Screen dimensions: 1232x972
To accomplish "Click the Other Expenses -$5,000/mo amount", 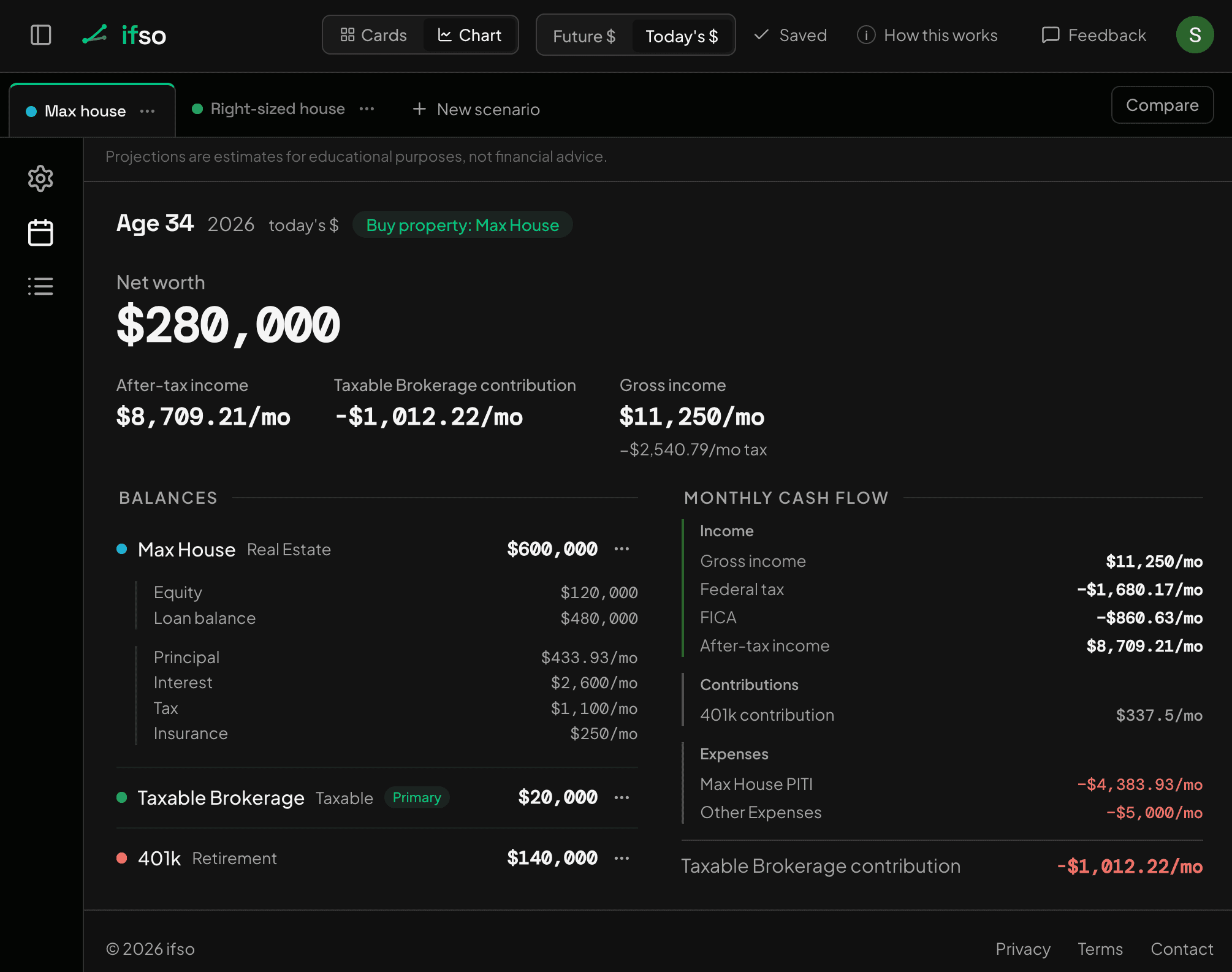I will click(1154, 813).
